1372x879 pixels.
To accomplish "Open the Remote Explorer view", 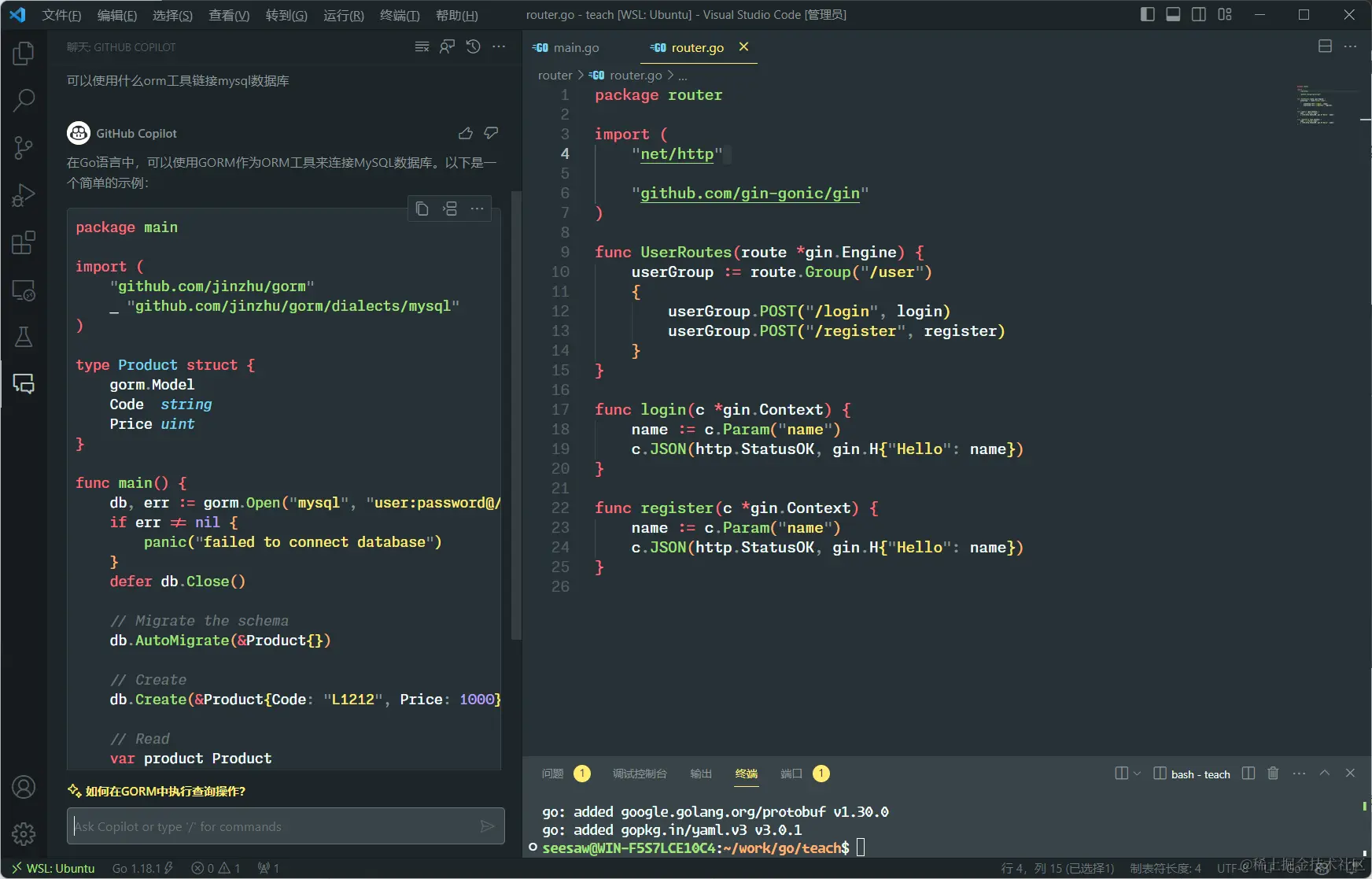I will [x=24, y=290].
